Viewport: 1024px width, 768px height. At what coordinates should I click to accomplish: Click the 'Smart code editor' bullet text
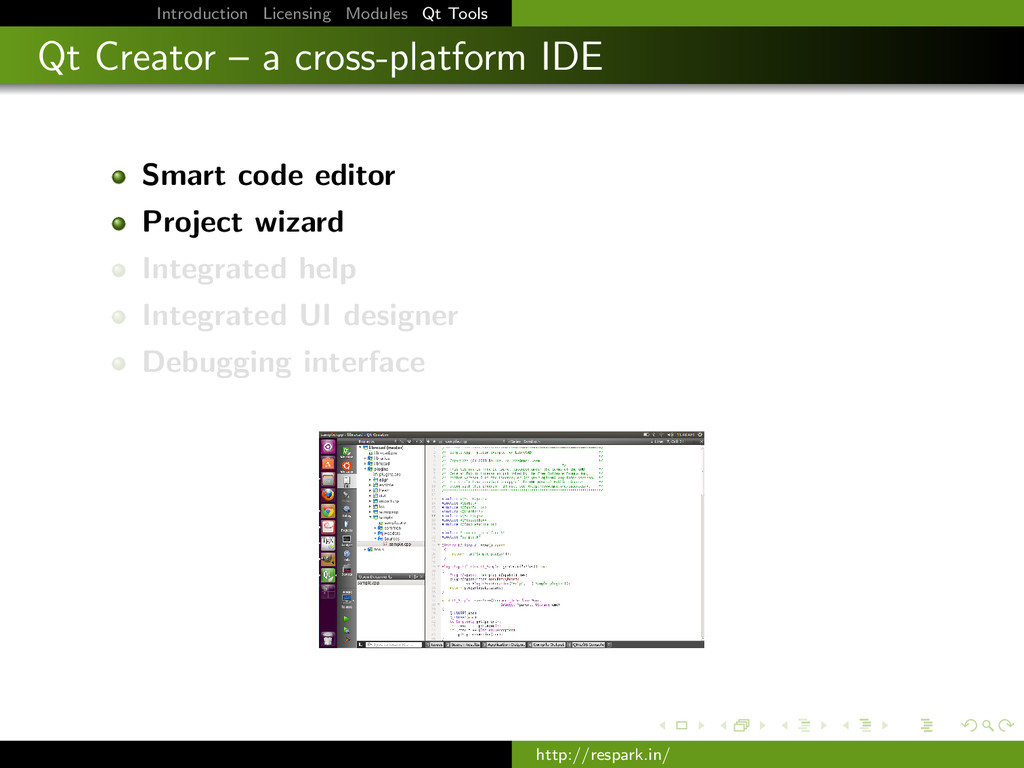pyautogui.click(x=268, y=175)
